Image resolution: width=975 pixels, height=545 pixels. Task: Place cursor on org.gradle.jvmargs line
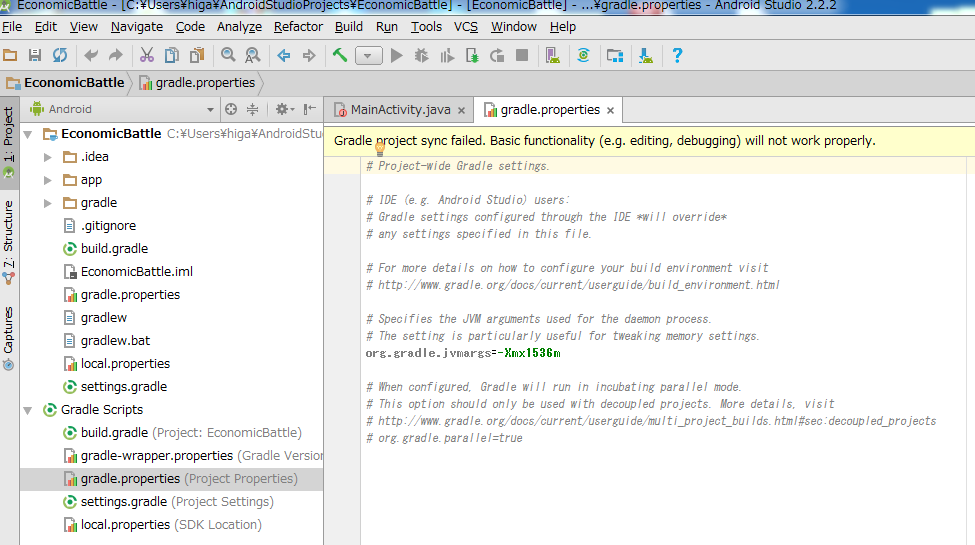[x=463, y=353]
